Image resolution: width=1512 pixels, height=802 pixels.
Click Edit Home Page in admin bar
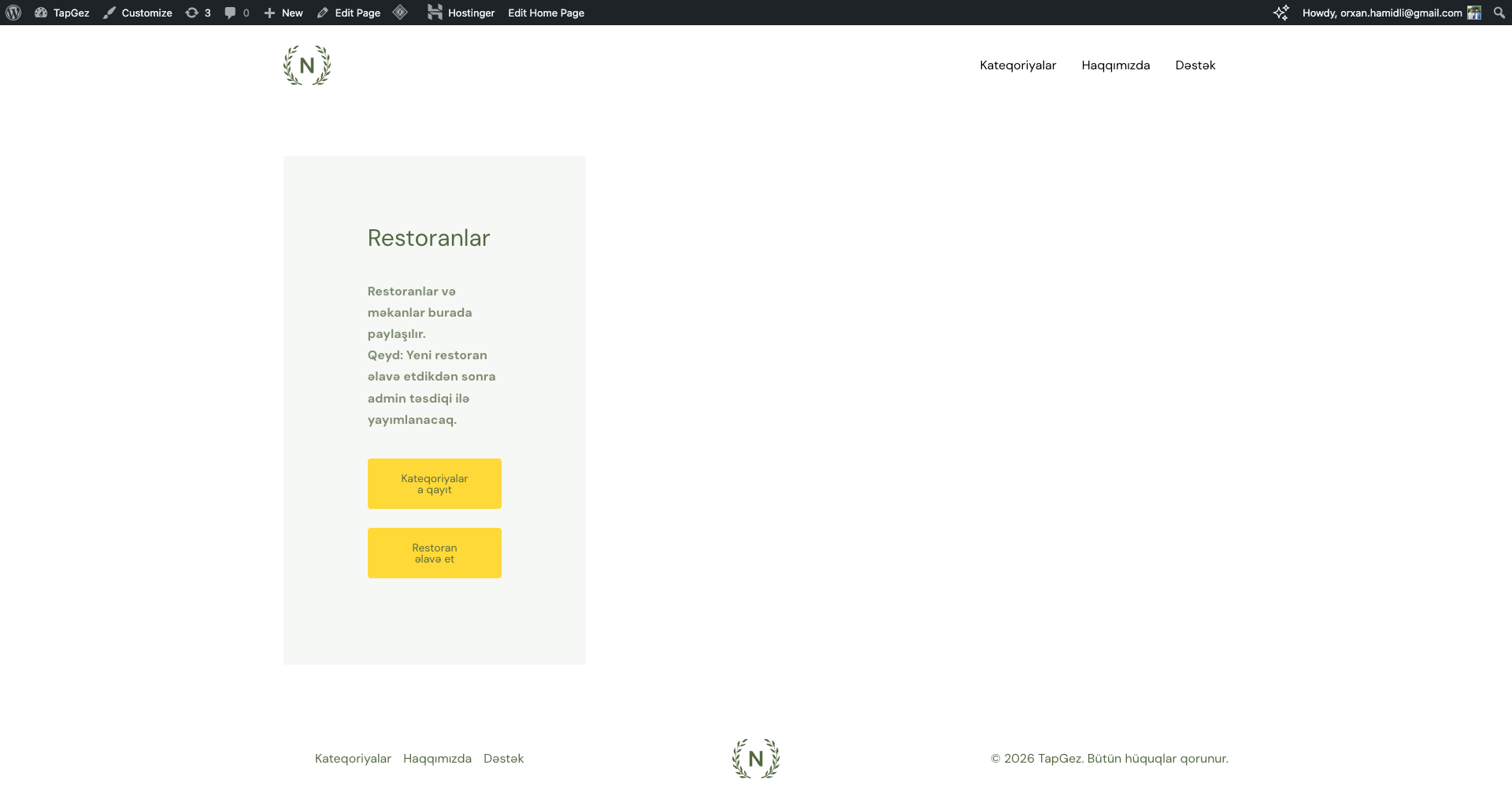(546, 13)
